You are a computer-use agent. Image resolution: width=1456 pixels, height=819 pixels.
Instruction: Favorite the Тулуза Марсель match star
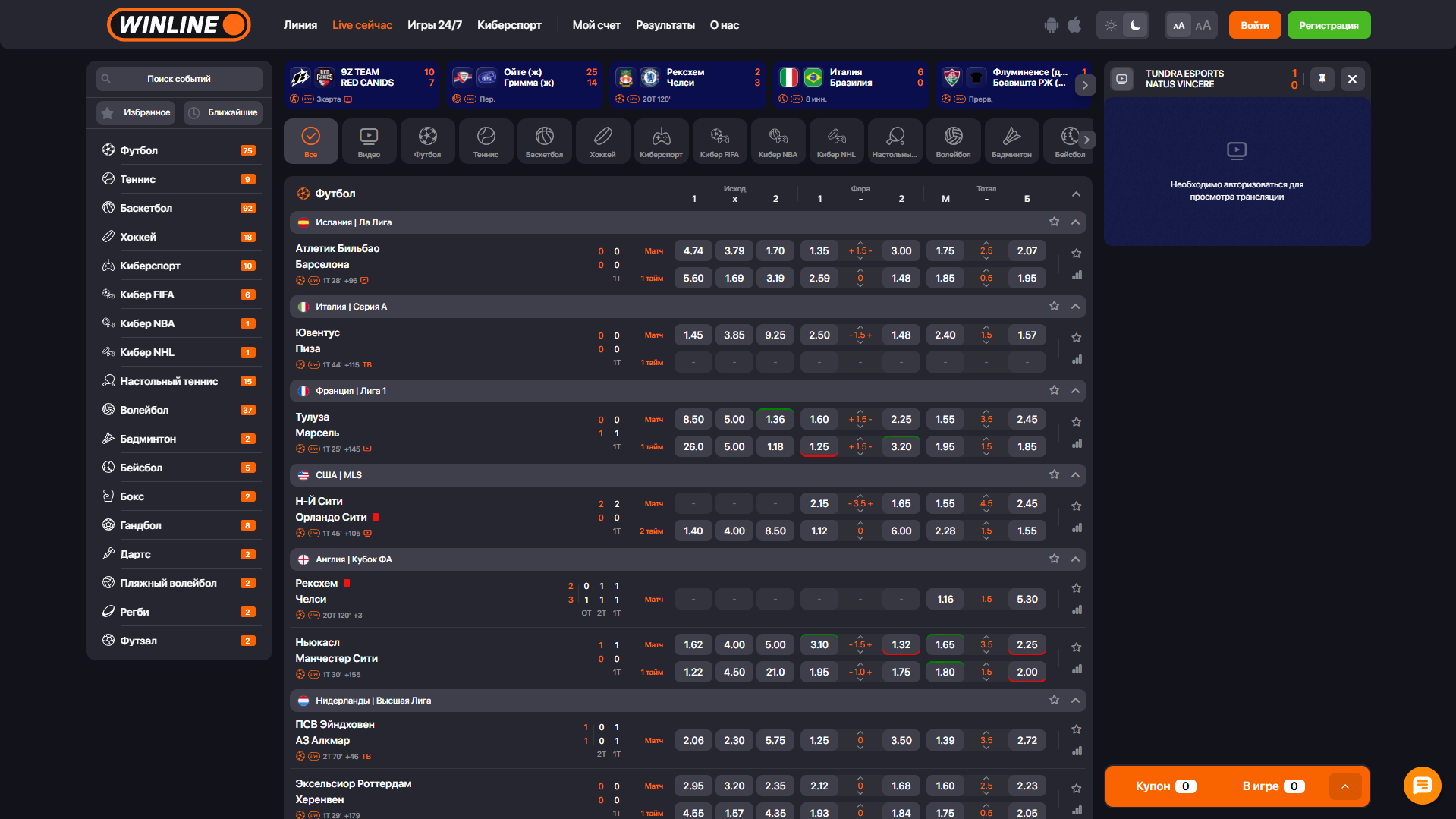tap(1076, 421)
